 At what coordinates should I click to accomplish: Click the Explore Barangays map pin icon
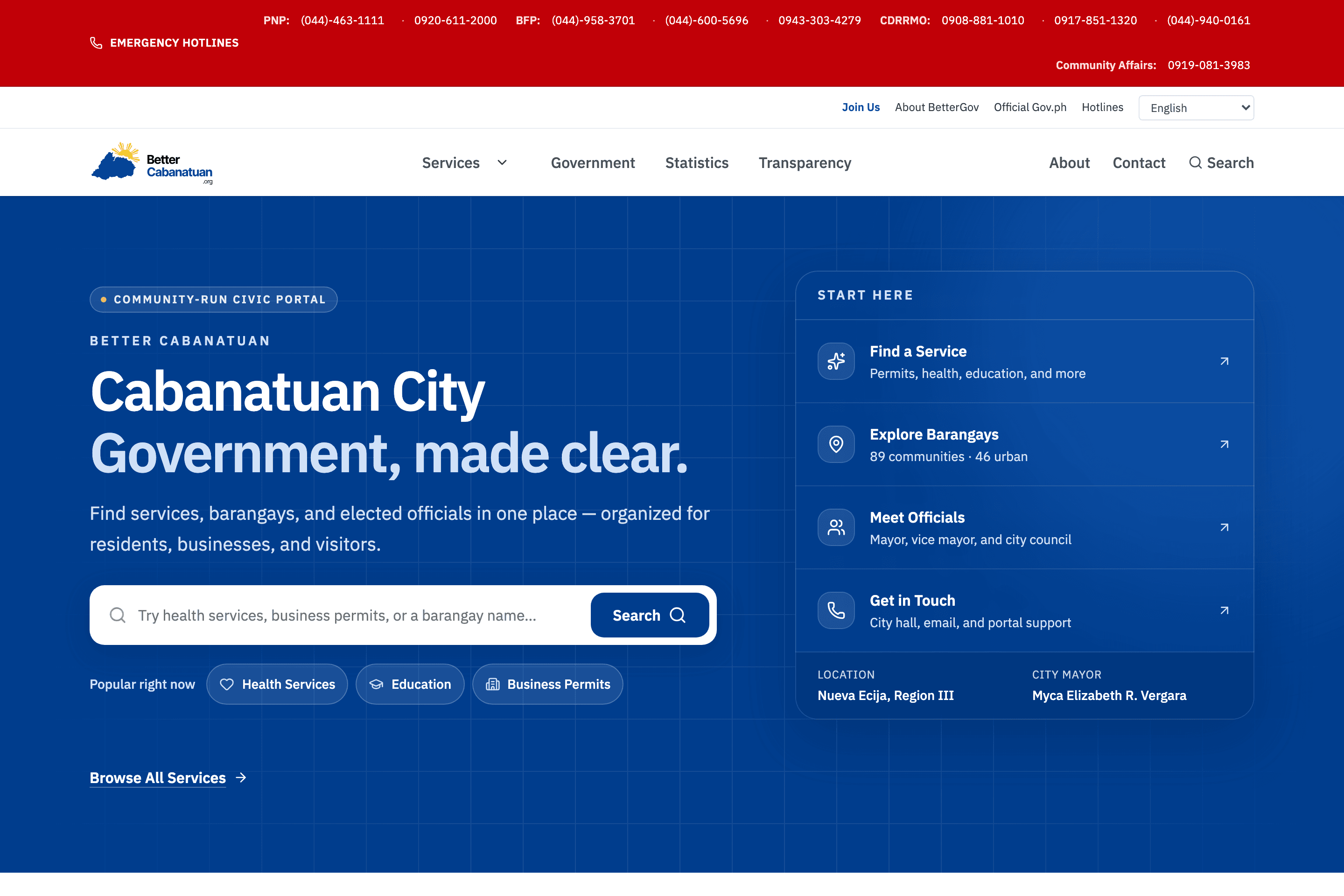click(836, 444)
